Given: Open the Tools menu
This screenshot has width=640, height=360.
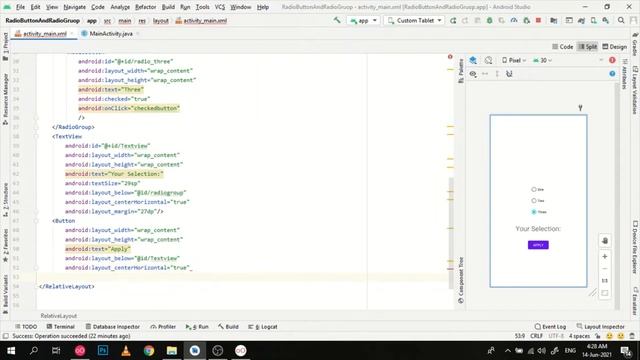Looking at the screenshot, I should pyautogui.click(x=202, y=7).
